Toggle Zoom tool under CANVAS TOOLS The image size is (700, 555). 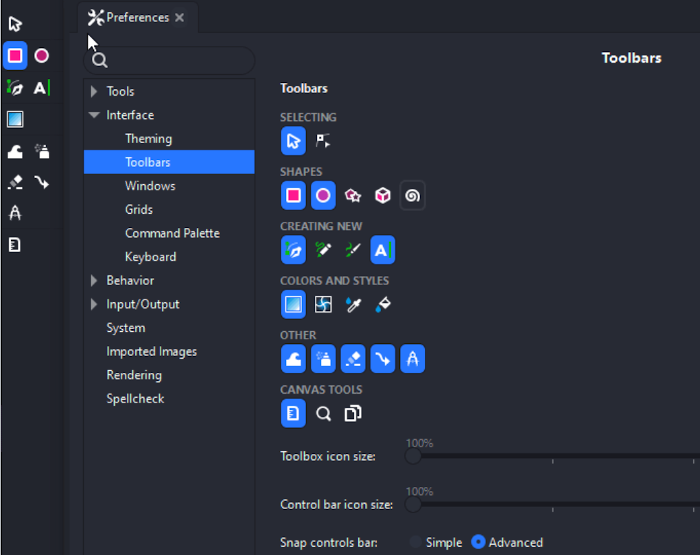(x=323, y=413)
